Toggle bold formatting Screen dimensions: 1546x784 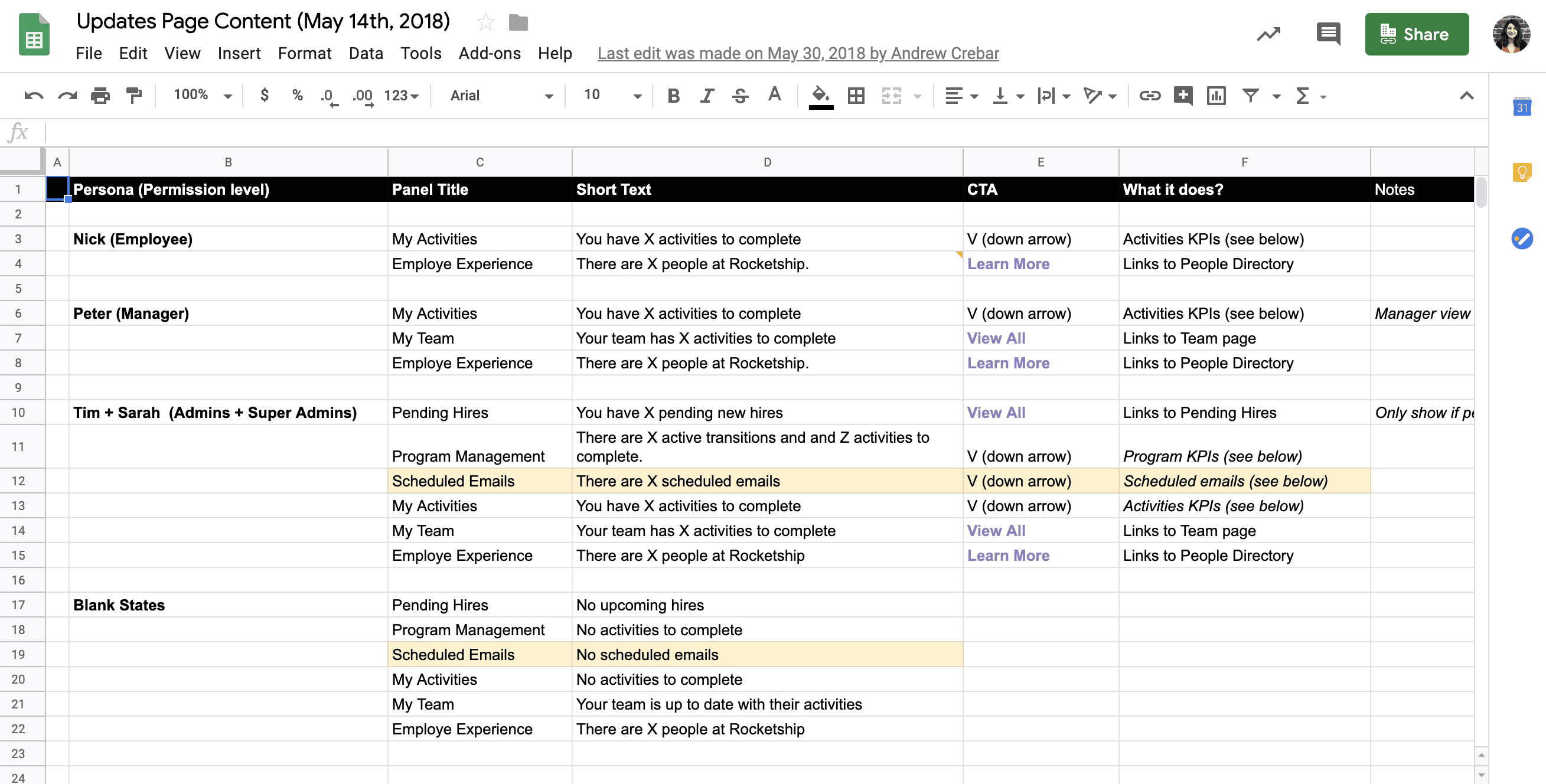click(x=673, y=96)
